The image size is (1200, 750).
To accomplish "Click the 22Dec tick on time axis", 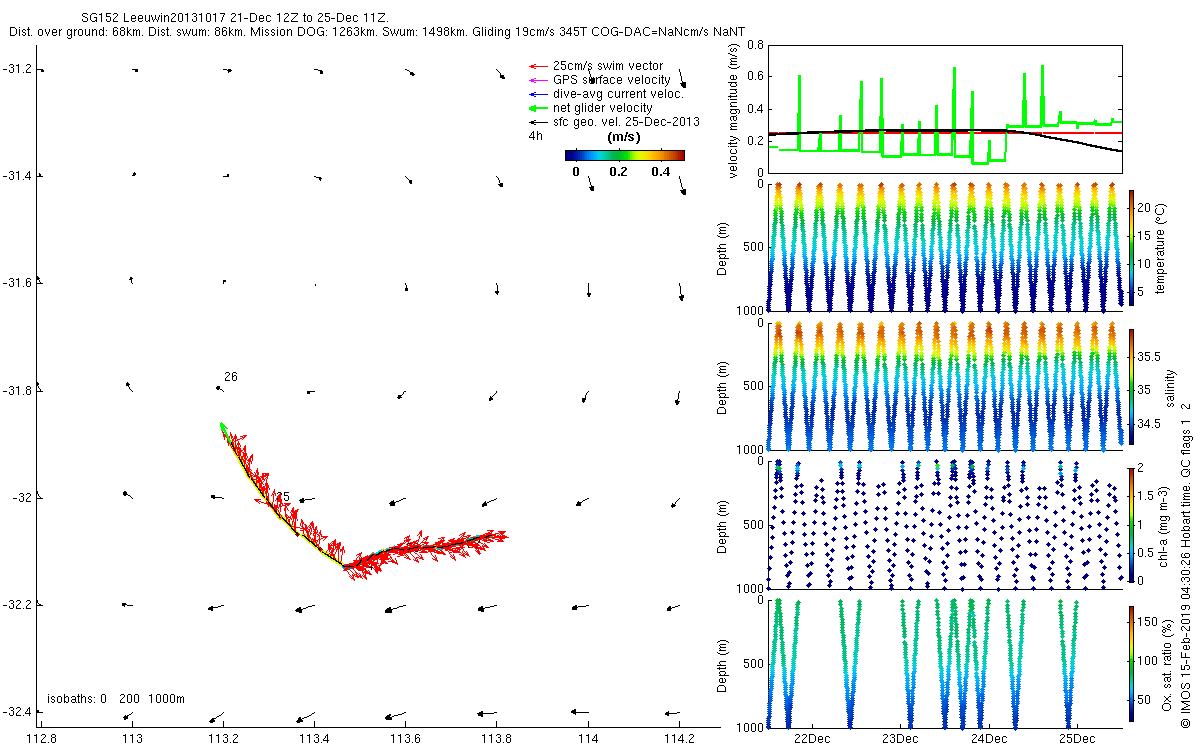I will point(811,738).
